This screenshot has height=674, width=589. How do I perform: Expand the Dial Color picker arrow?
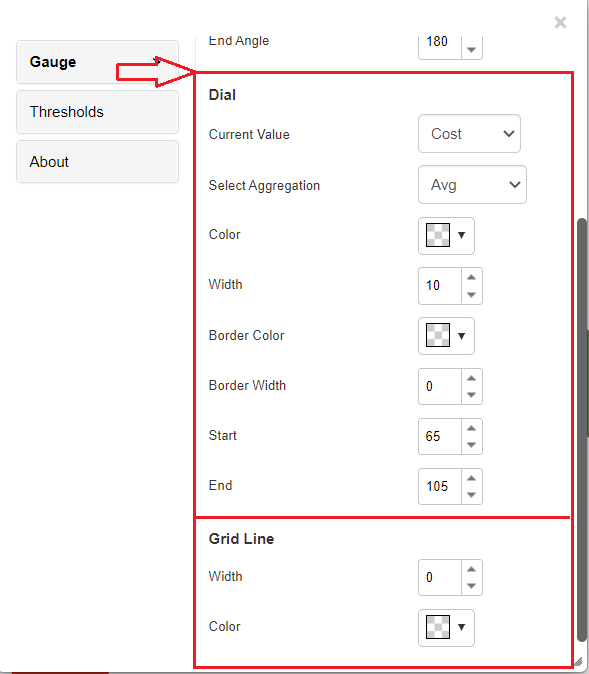pos(462,235)
